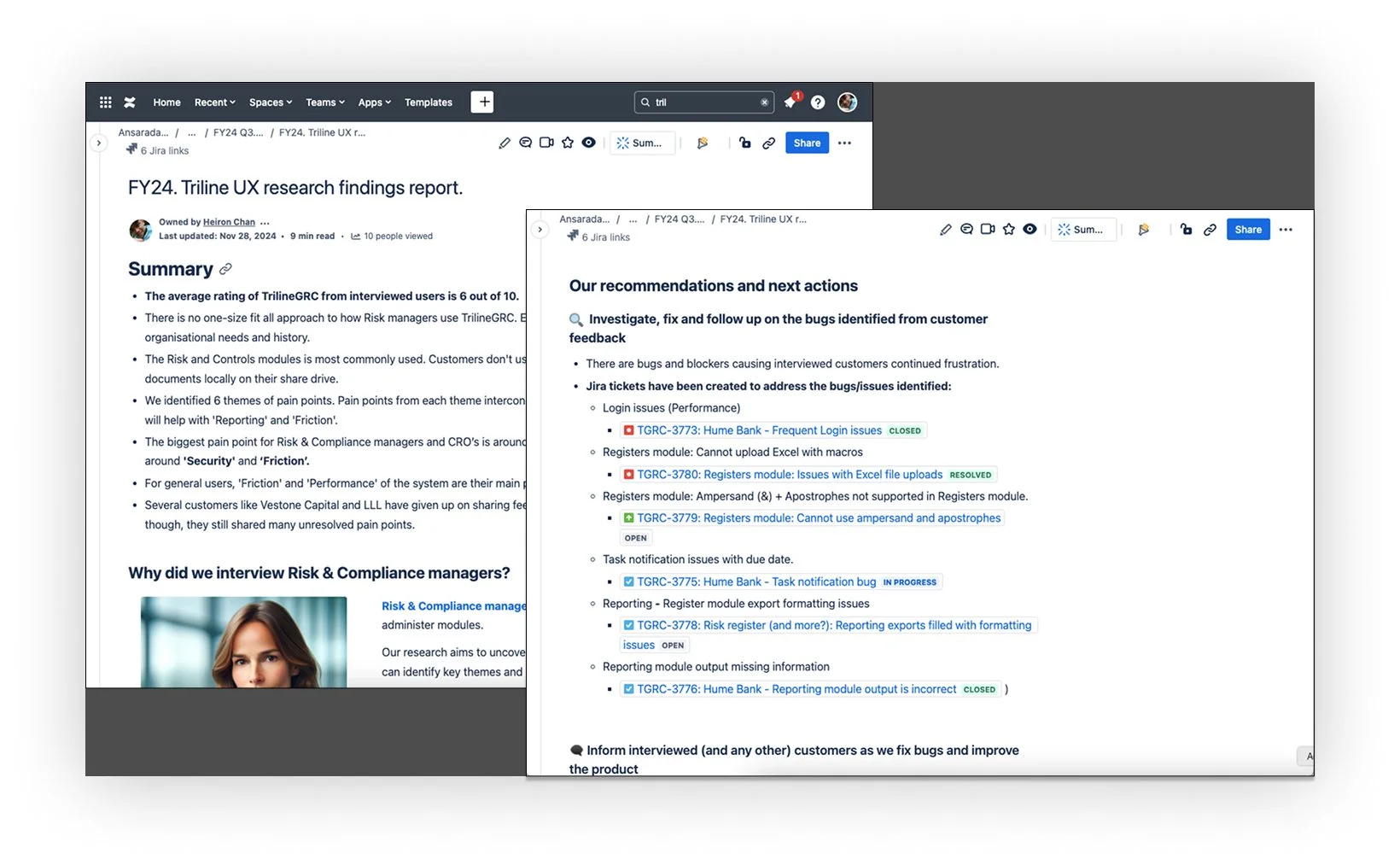
Task: Click the presenter icon in back window
Action: click(x=703, y=143)
